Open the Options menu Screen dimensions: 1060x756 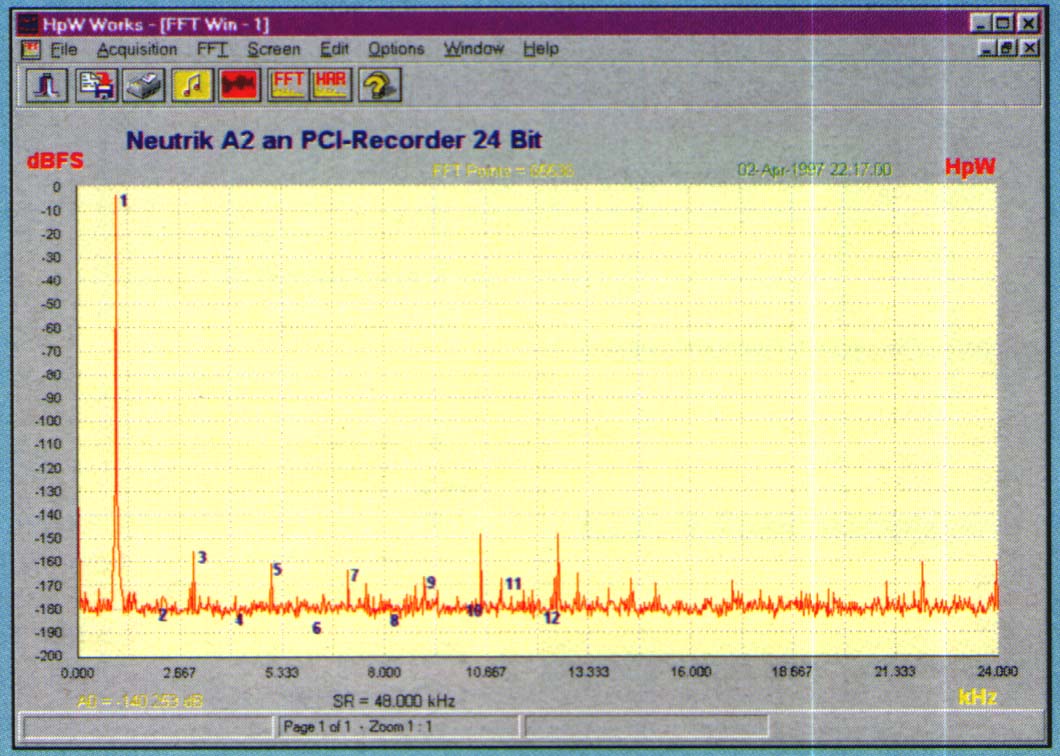(396, 49)
